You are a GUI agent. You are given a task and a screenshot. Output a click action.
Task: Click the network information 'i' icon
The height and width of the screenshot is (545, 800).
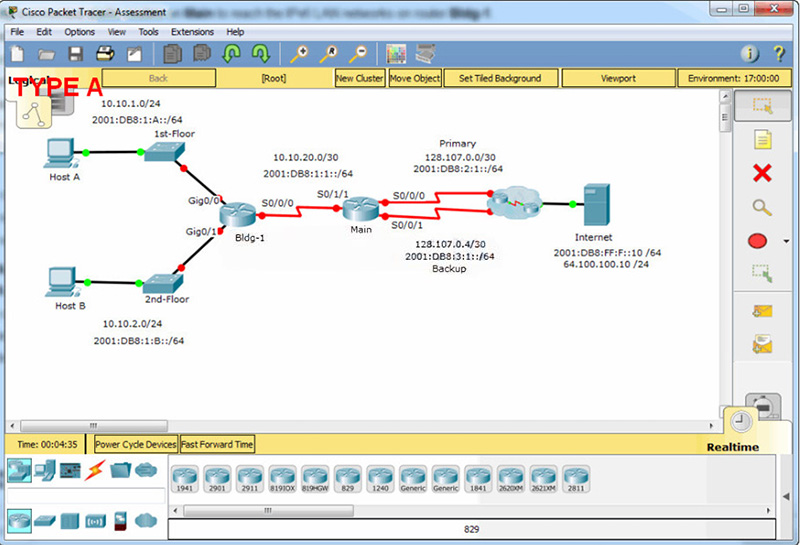click(749, 54)
